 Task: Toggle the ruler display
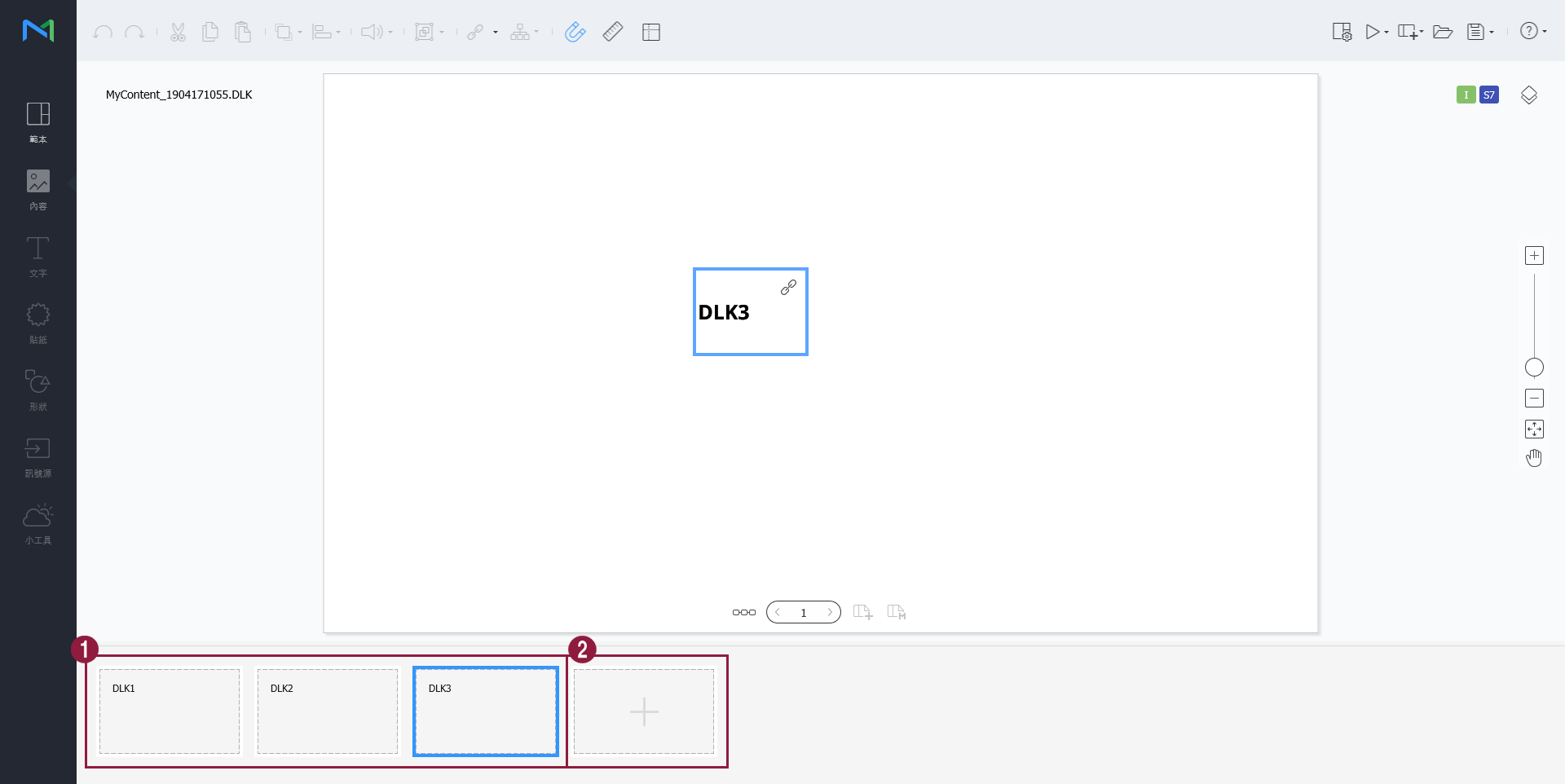(613, 32)
